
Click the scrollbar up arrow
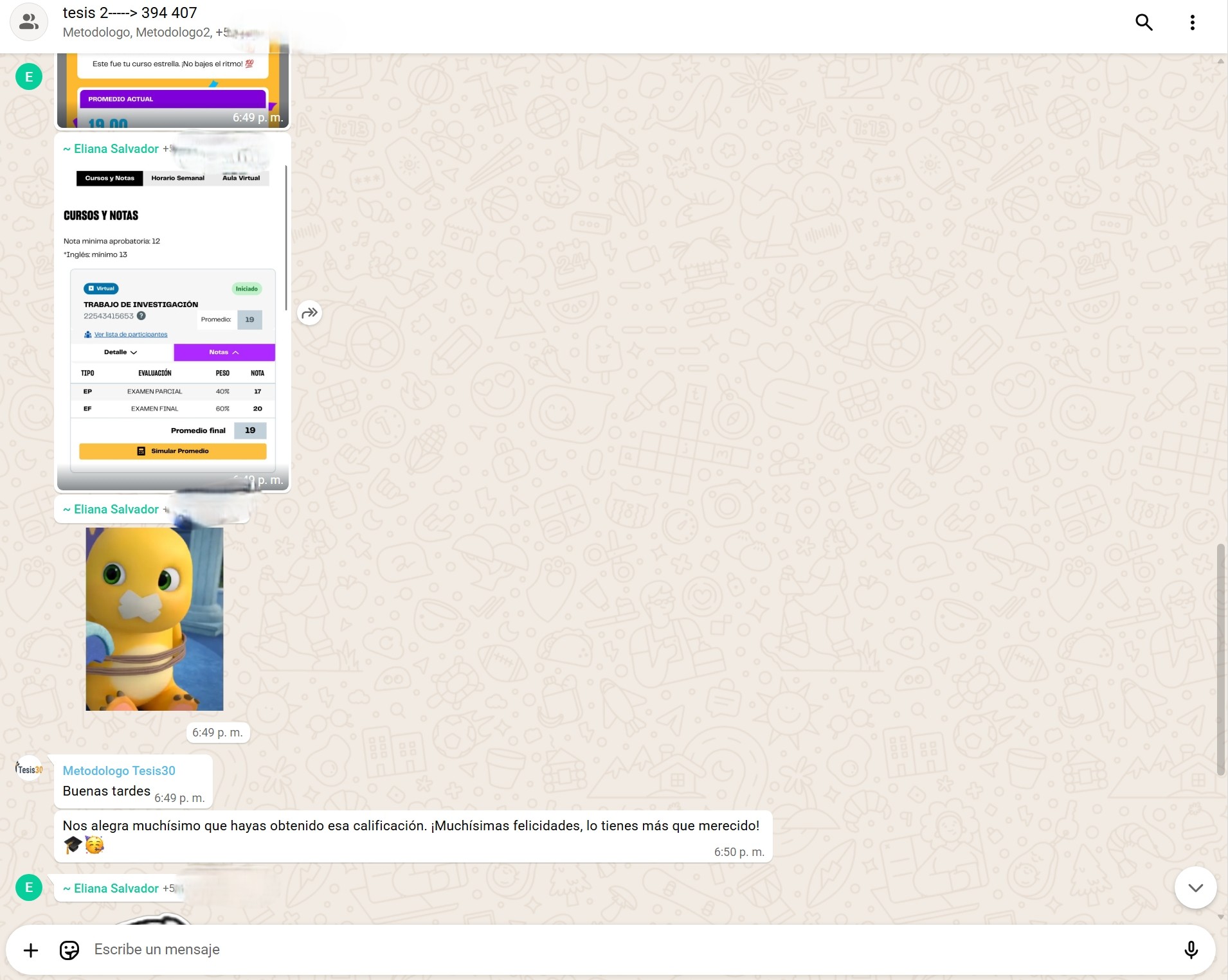pos(1220,61)
